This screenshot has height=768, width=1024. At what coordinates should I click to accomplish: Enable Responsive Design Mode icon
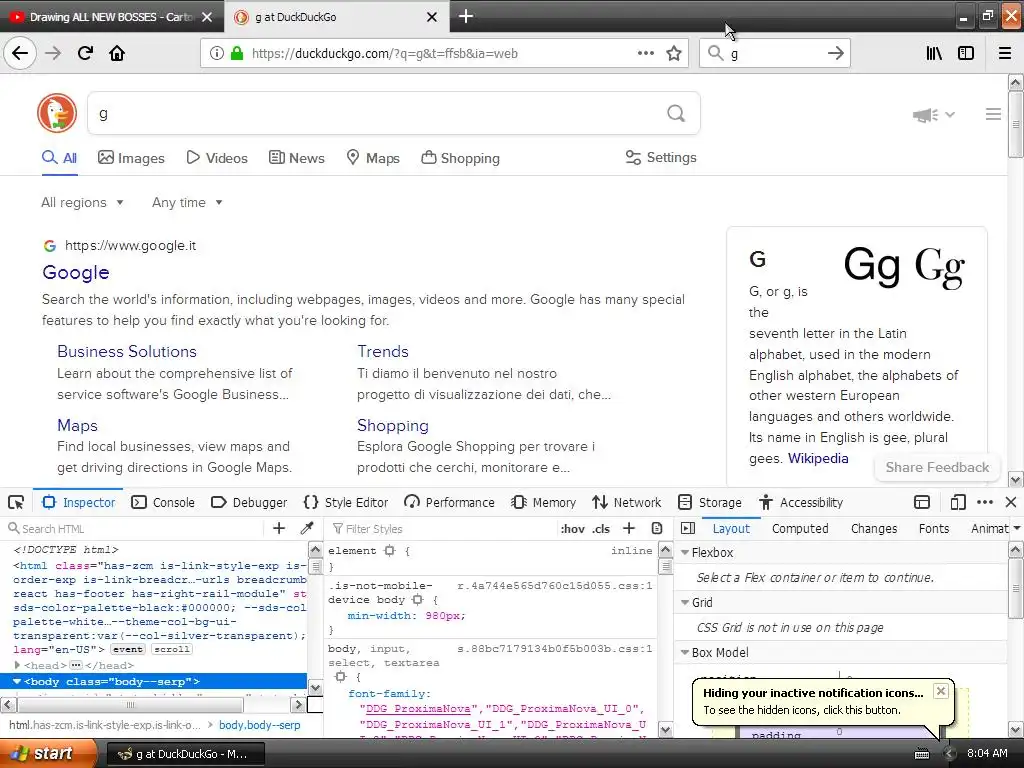tap(957, 502)
